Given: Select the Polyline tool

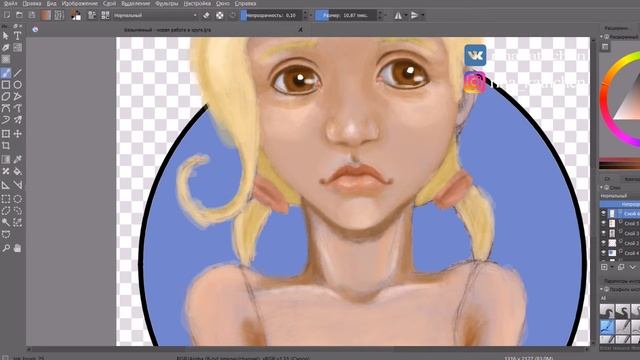Looking at the screenshot, I should tap(18, 97).
